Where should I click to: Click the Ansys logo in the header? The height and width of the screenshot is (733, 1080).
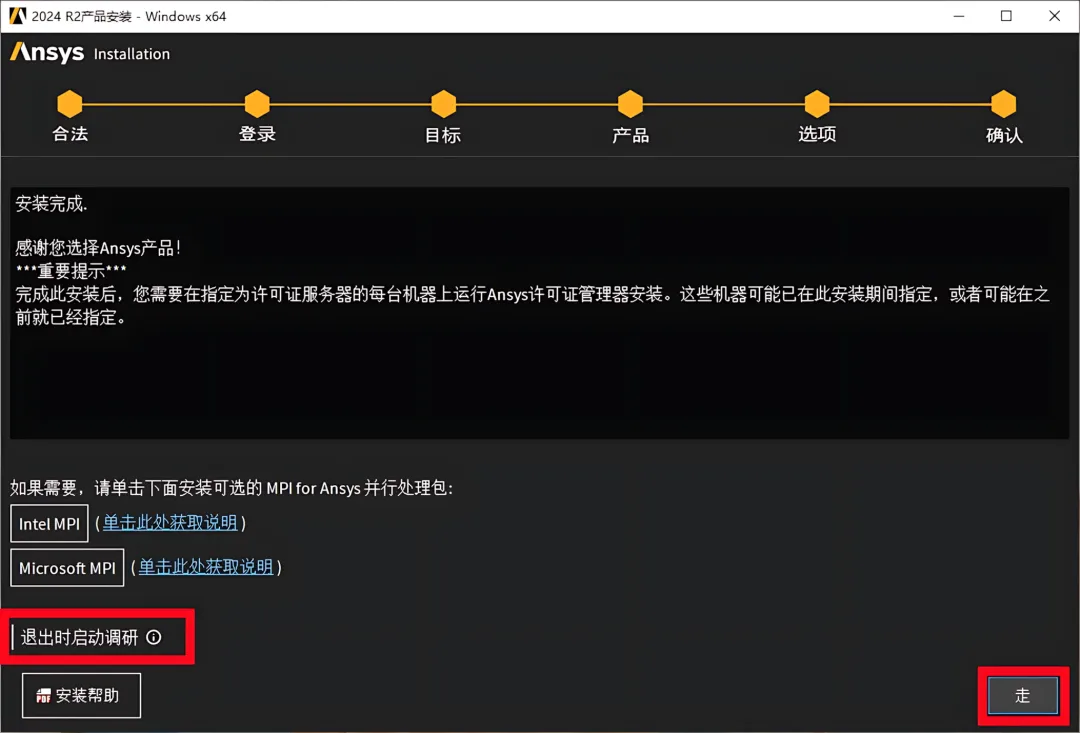point(47,53)
